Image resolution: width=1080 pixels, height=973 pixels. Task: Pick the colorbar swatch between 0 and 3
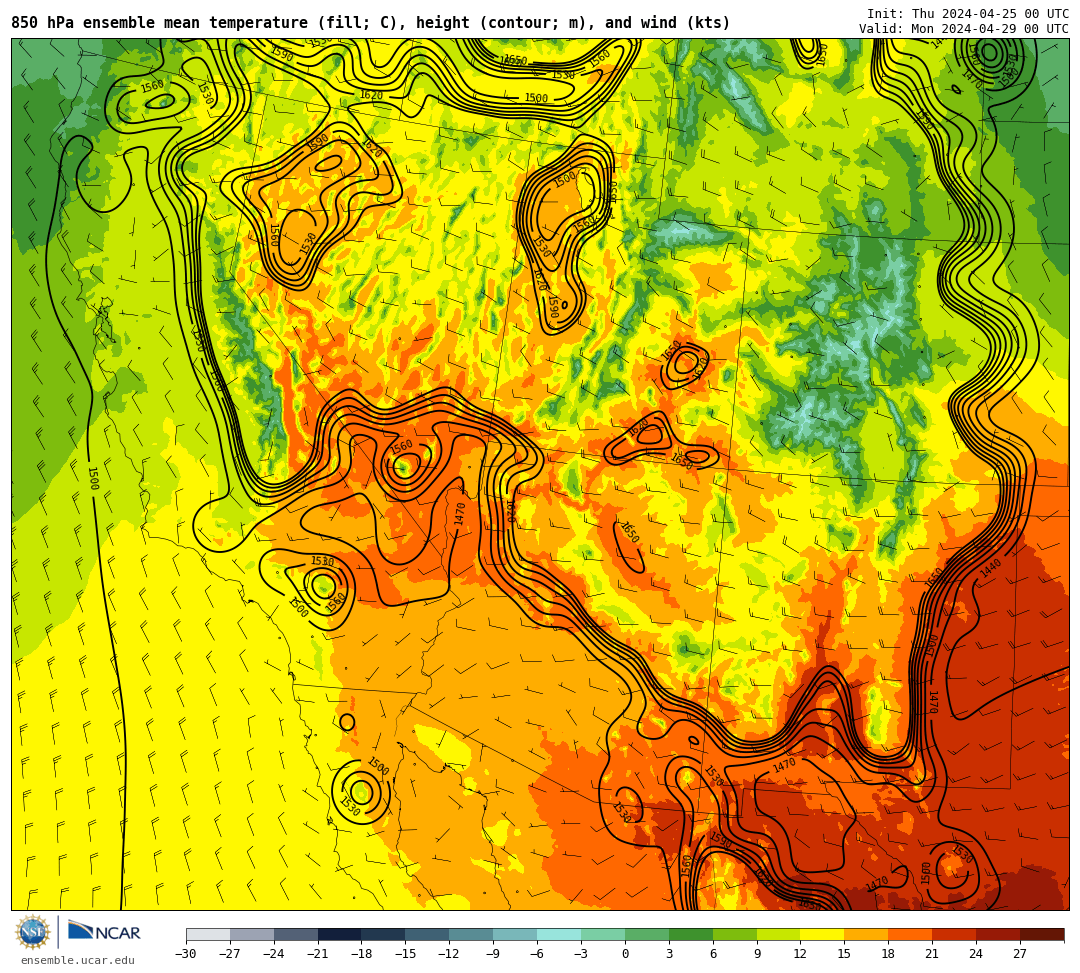(x=647, y=934)
